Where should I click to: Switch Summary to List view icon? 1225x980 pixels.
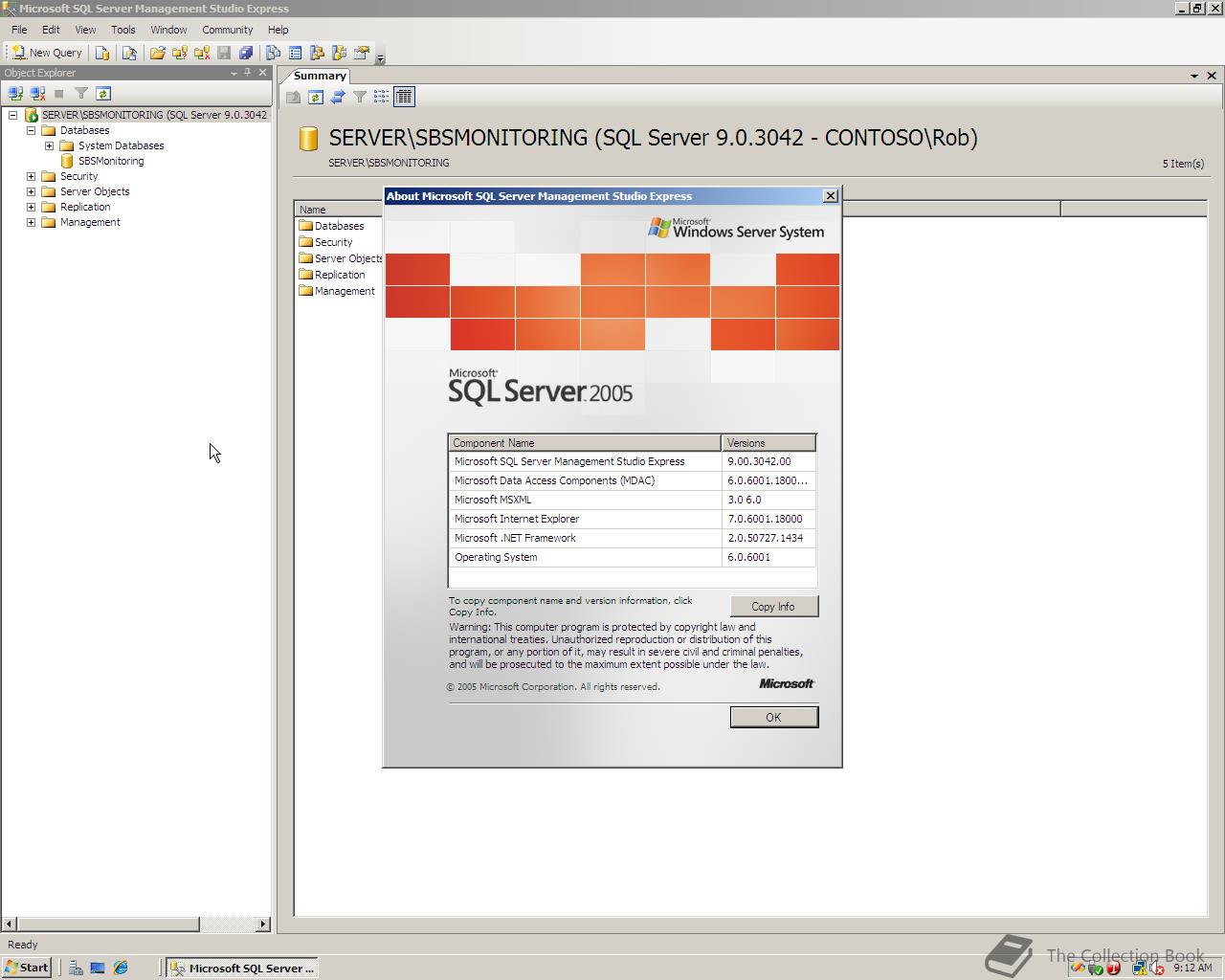[382, 97]
